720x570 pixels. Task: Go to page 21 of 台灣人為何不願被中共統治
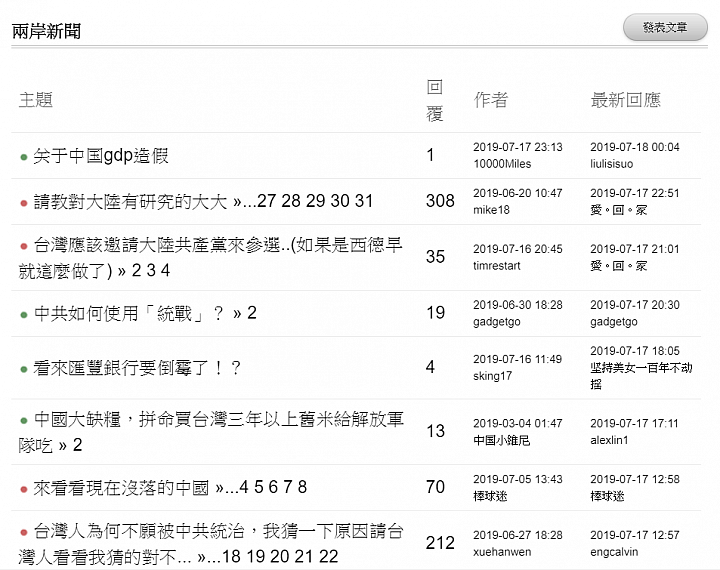304,557
